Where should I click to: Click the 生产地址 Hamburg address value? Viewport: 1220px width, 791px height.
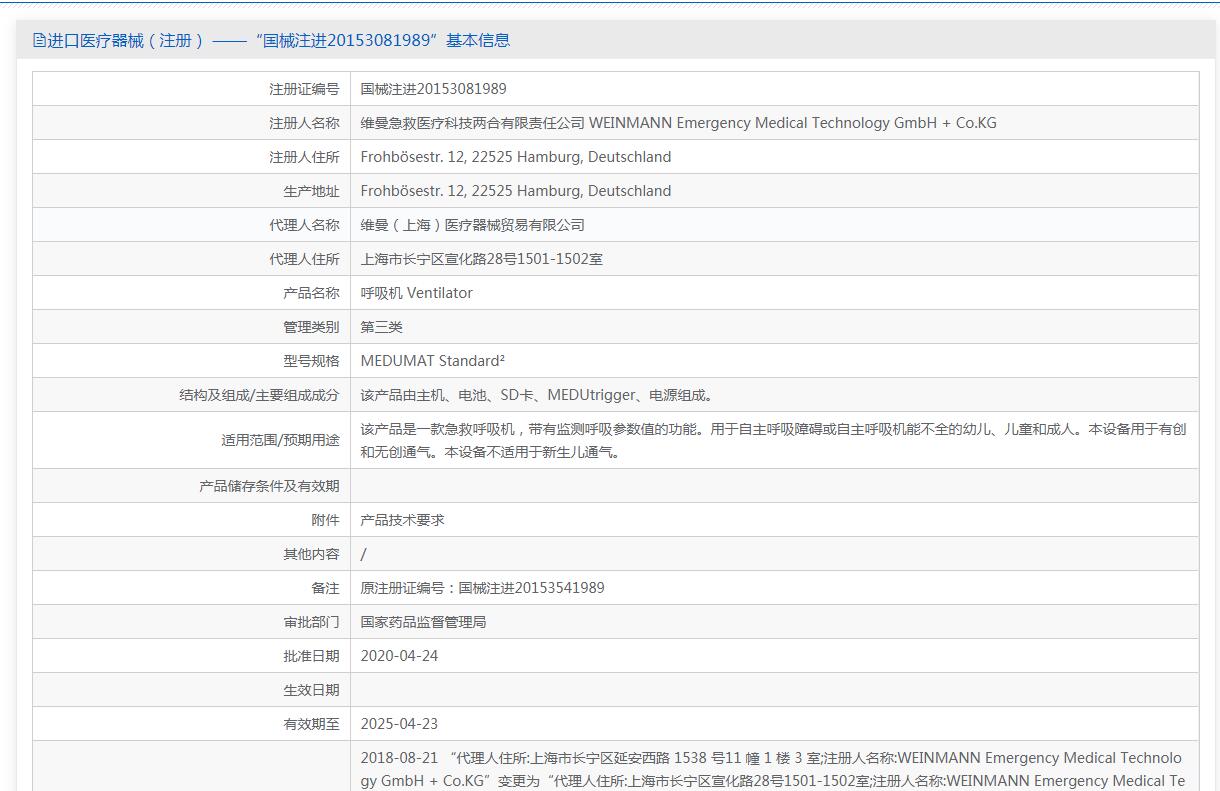coord(515,191)
